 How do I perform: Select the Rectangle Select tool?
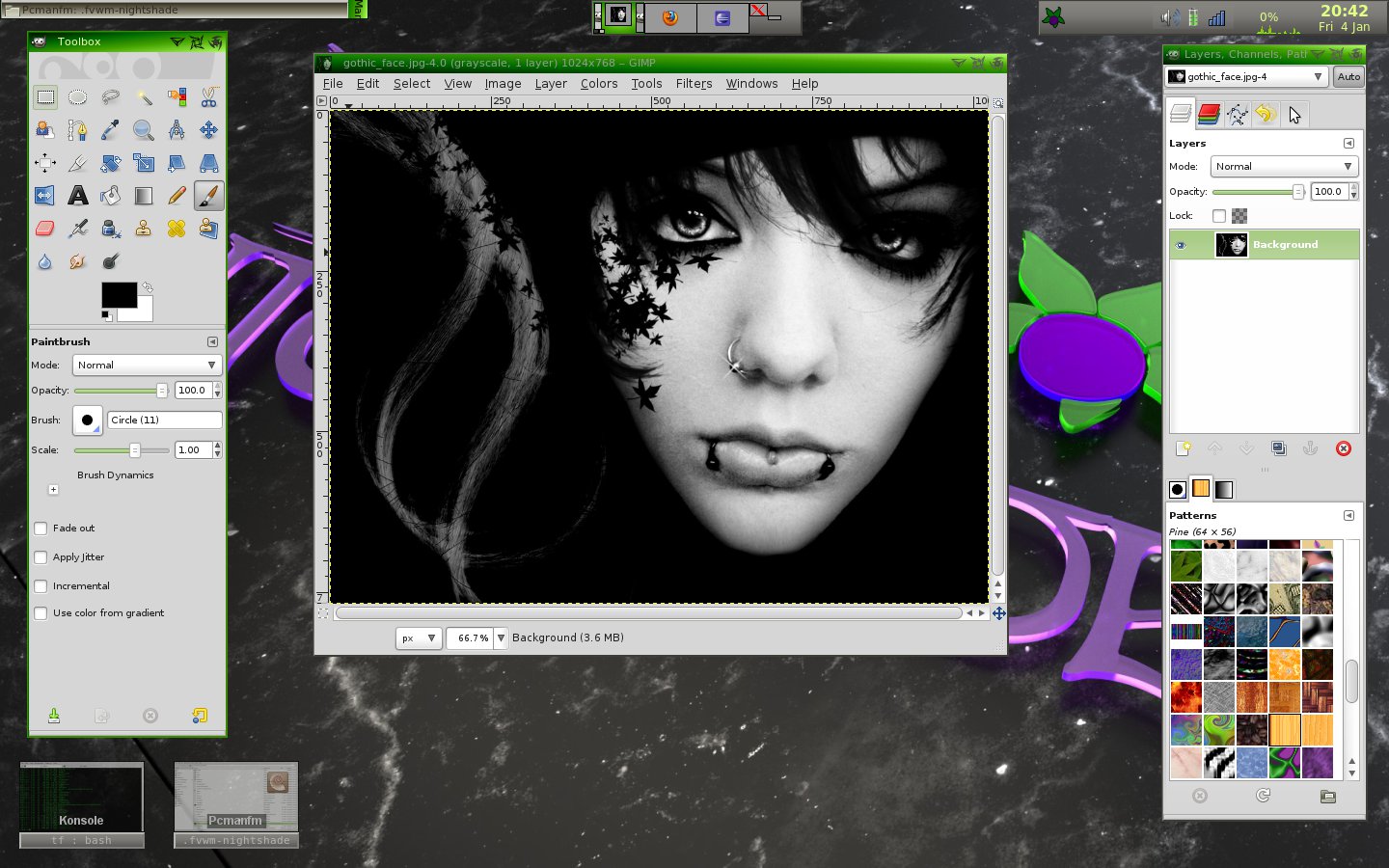coord(45,97)
